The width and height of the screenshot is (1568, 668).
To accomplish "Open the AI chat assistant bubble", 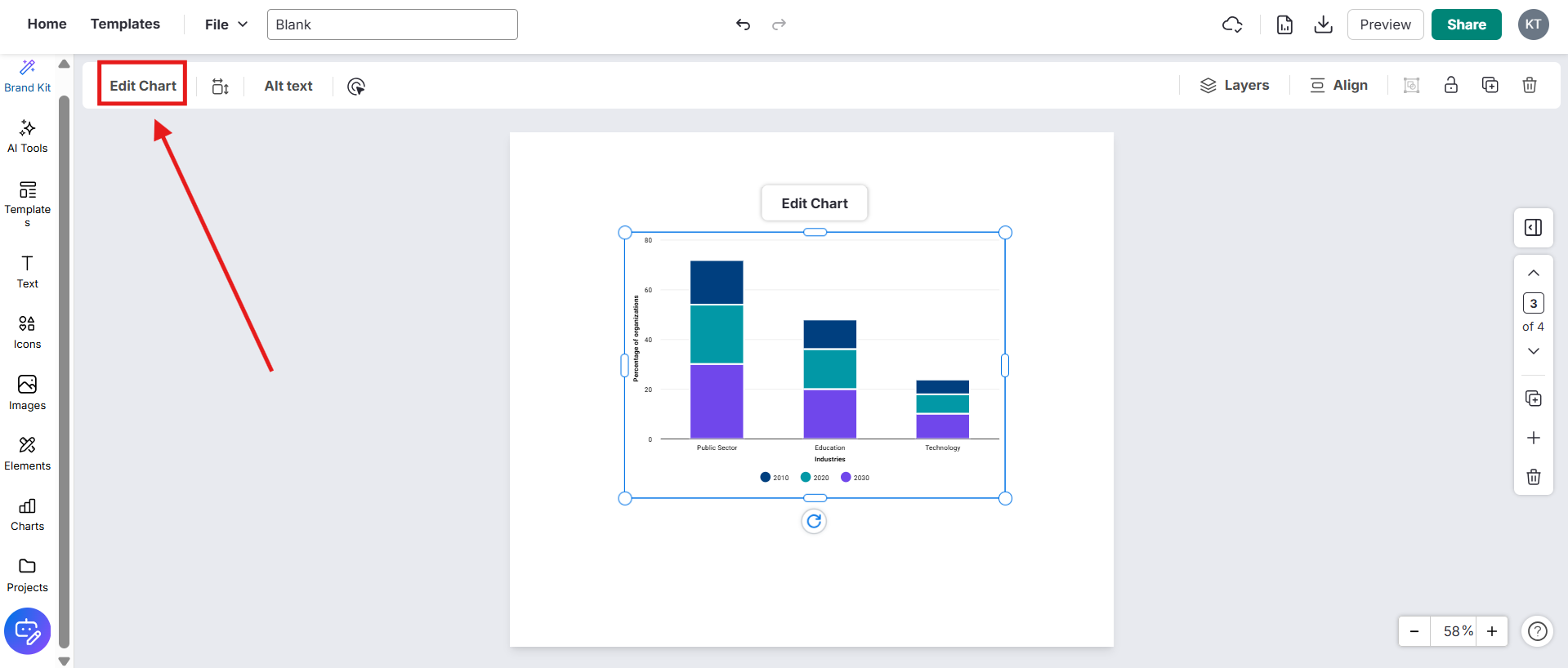I will (x=27, y=631).
